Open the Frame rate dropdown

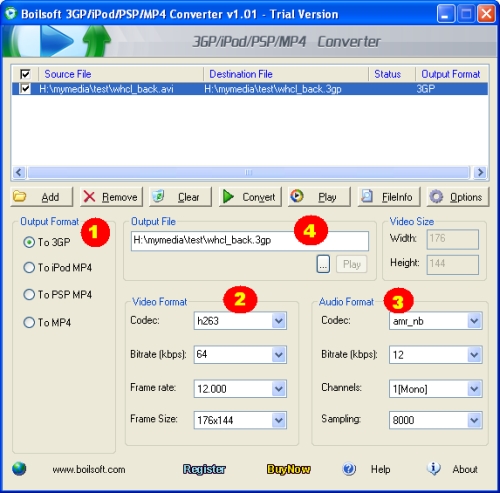(x=279, y=389)
